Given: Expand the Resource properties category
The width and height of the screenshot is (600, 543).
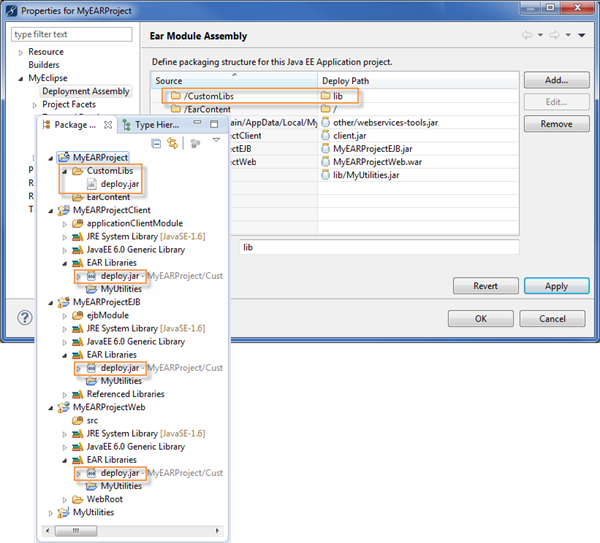Looking at the screenshot, I should coord(20,52).
